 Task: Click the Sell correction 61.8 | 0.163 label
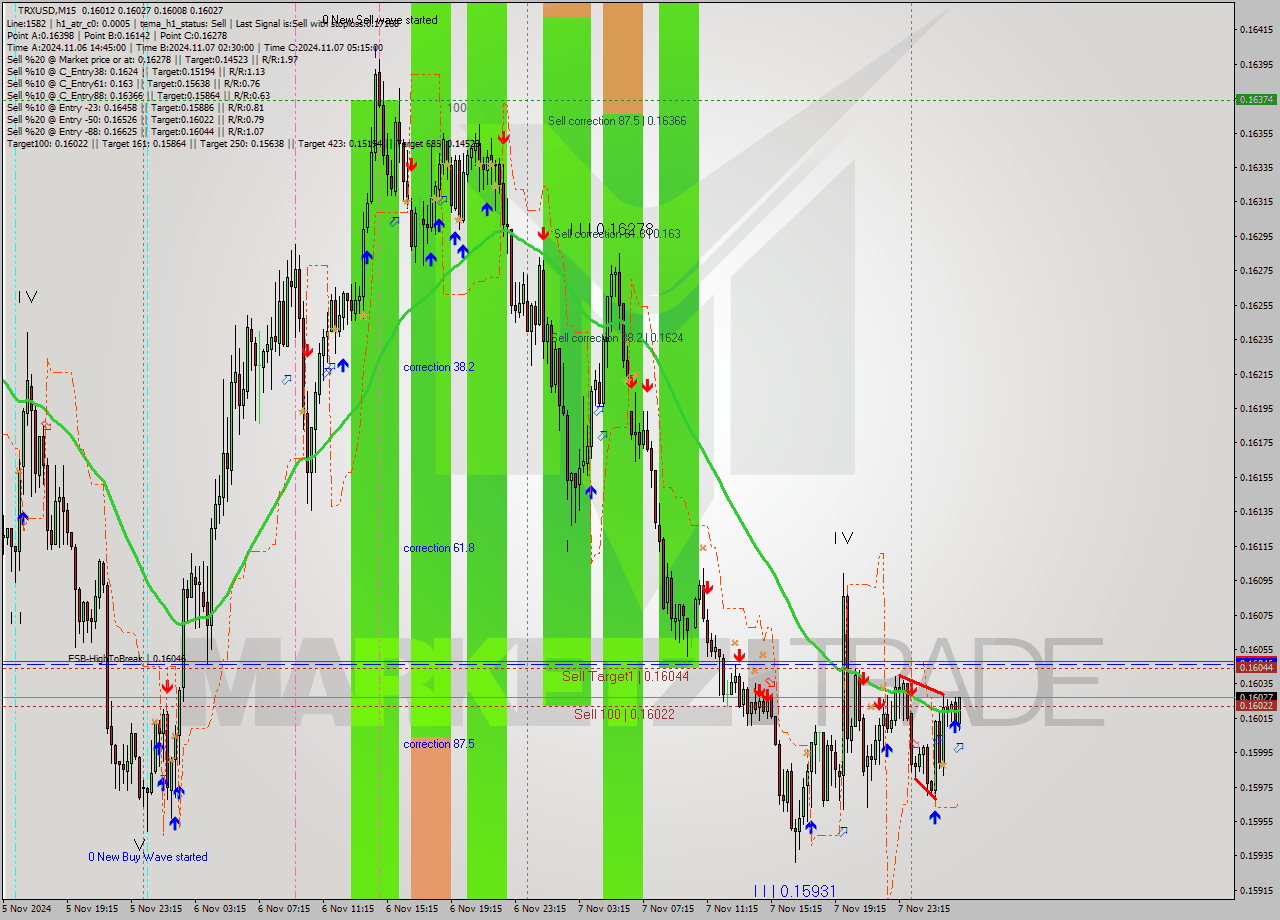click(x=617, y=233)
